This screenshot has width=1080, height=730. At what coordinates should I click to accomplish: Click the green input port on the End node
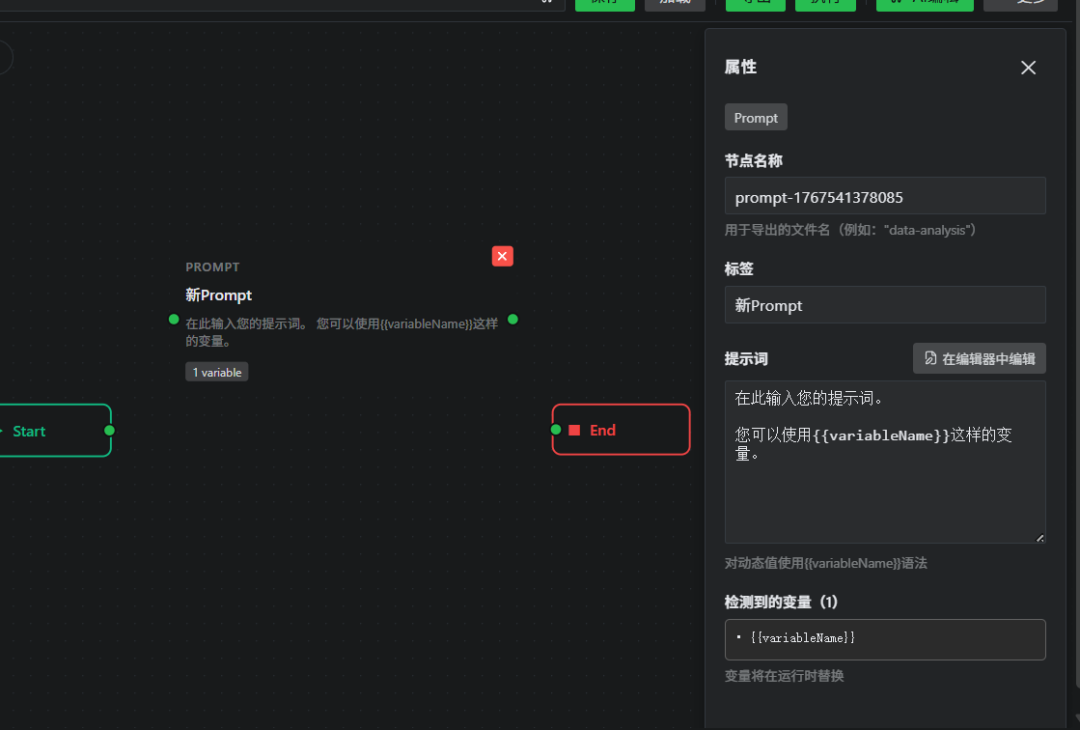pos(556,430)
